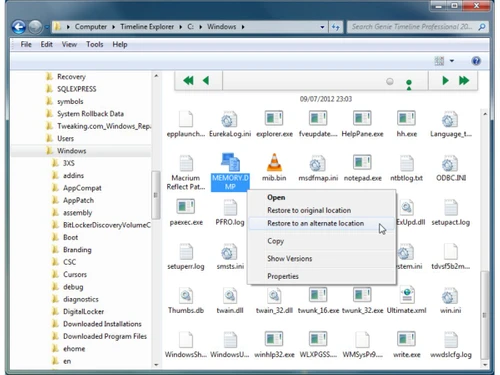
Task: Choose Properties in the context menu
Action: pos(283,276)
